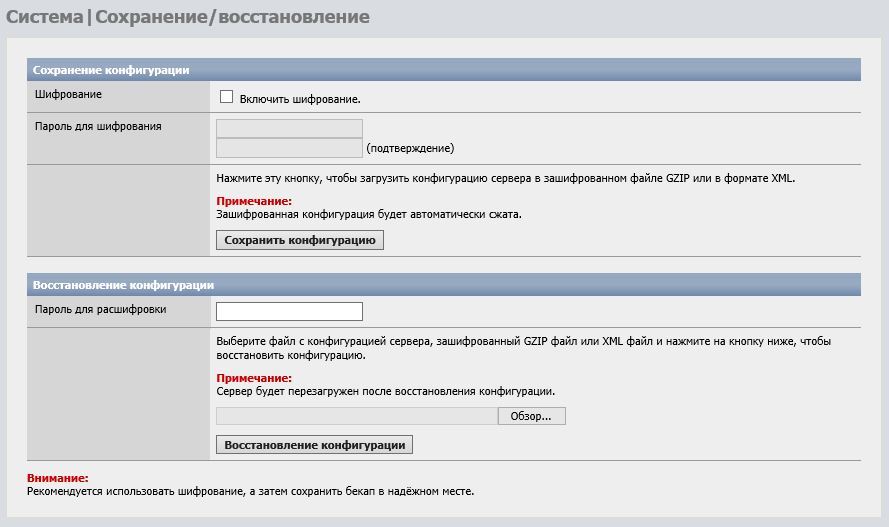The height and width of the screenshot is (527, 889).
Task: Click the file path field left of 'Обзор...'
Action: tap(356, 416)
